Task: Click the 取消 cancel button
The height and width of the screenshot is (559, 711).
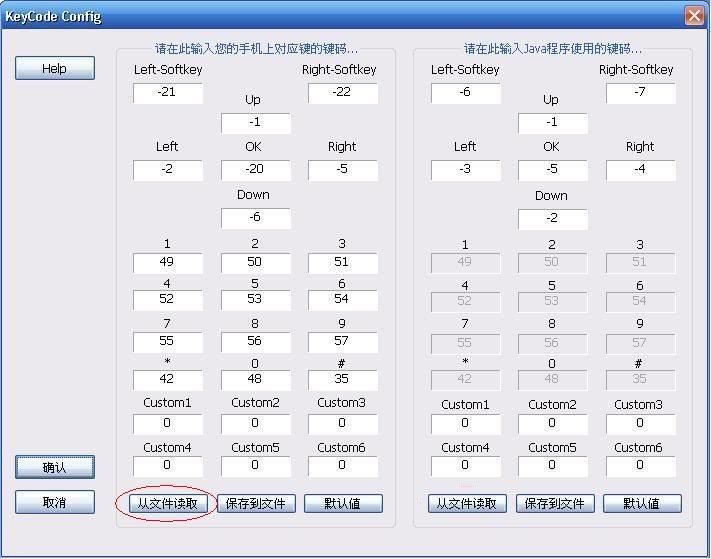Action: click(55, 502)
